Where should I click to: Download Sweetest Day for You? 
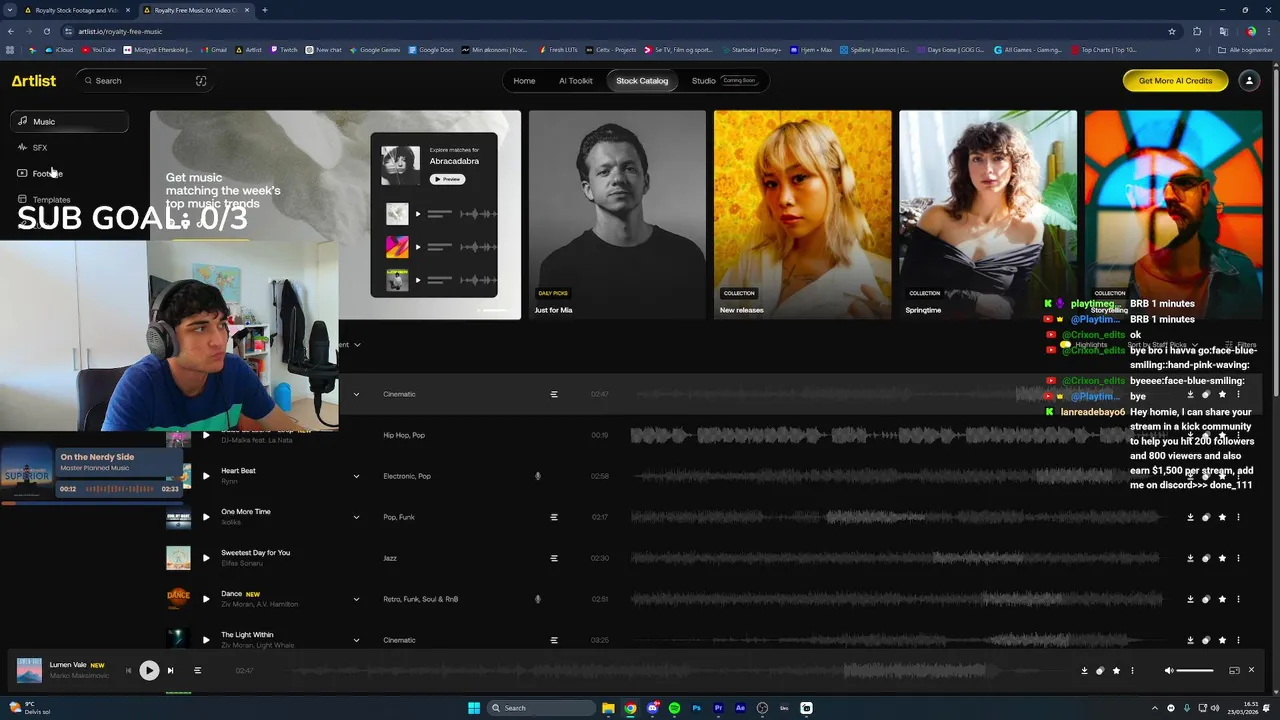tap(1190, 558)
